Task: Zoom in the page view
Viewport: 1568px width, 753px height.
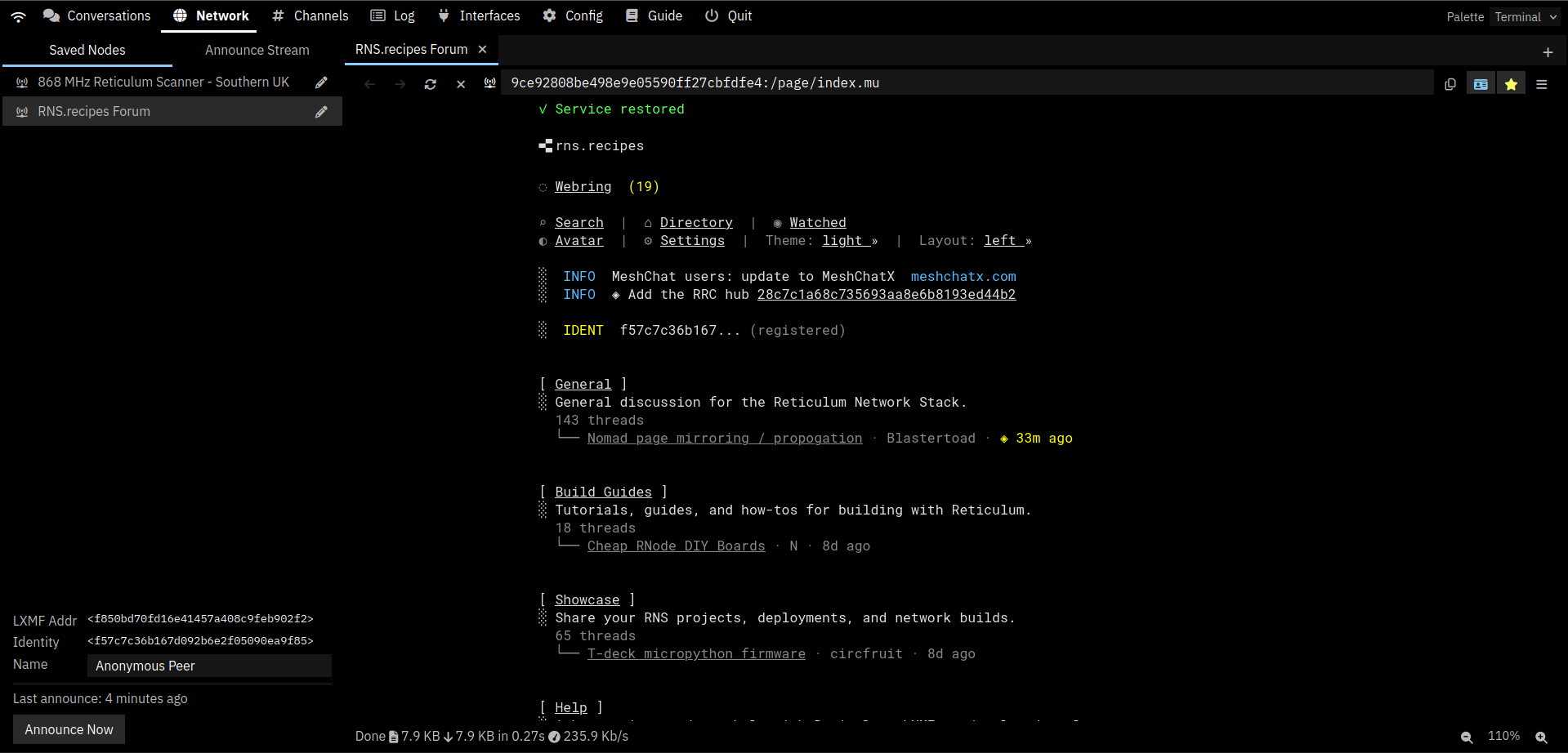Action: coord(1541,737)
